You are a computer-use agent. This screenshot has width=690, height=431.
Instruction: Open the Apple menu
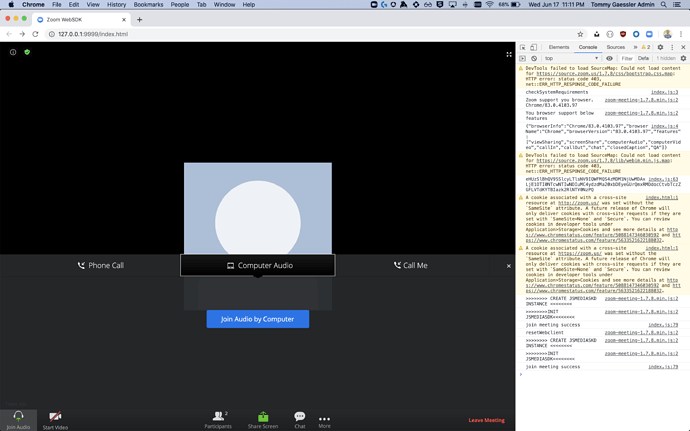[x=11, y=4]
